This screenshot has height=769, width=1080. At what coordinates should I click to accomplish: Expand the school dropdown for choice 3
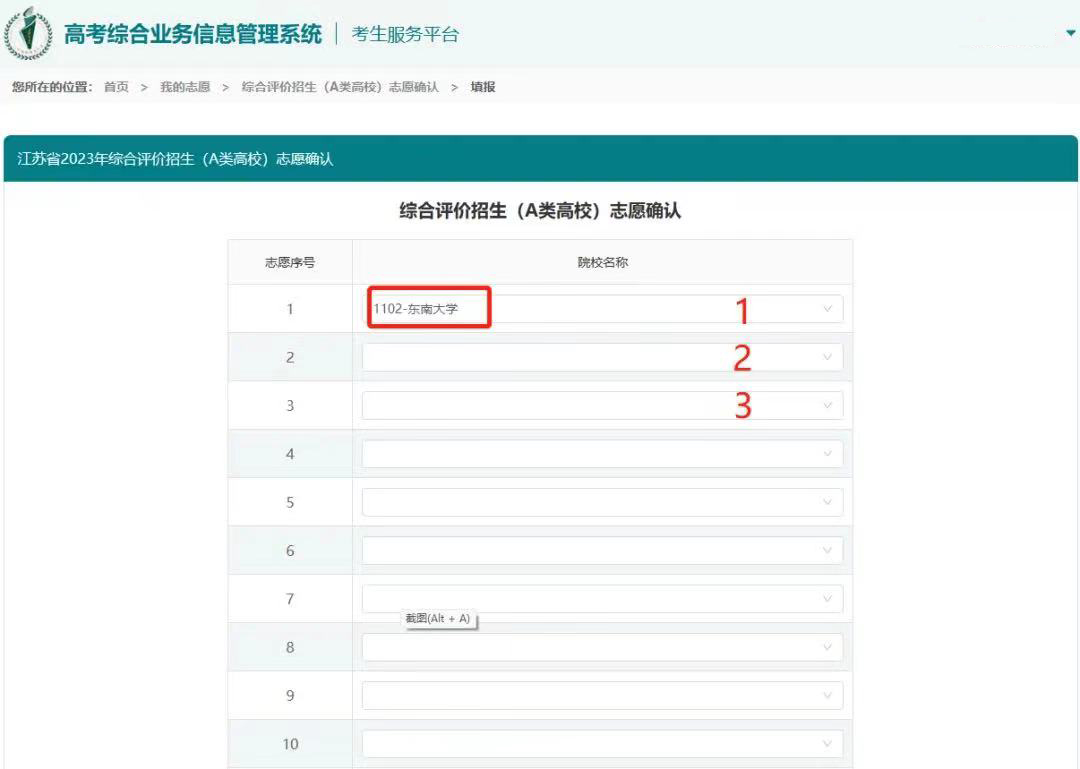[x=602, y=405]
